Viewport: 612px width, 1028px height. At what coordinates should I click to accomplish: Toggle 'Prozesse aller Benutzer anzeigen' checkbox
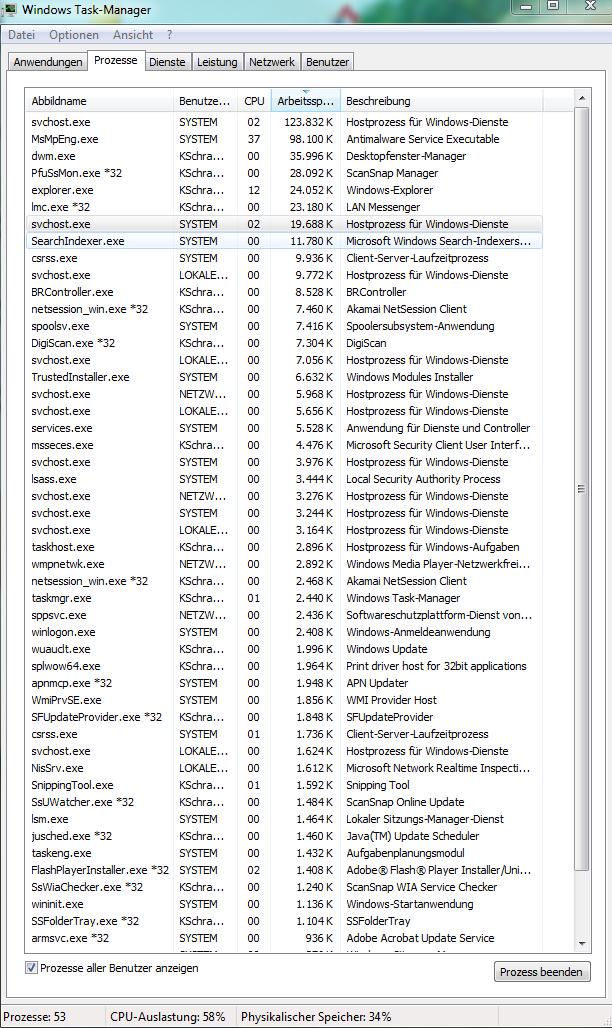pos(31,968)
